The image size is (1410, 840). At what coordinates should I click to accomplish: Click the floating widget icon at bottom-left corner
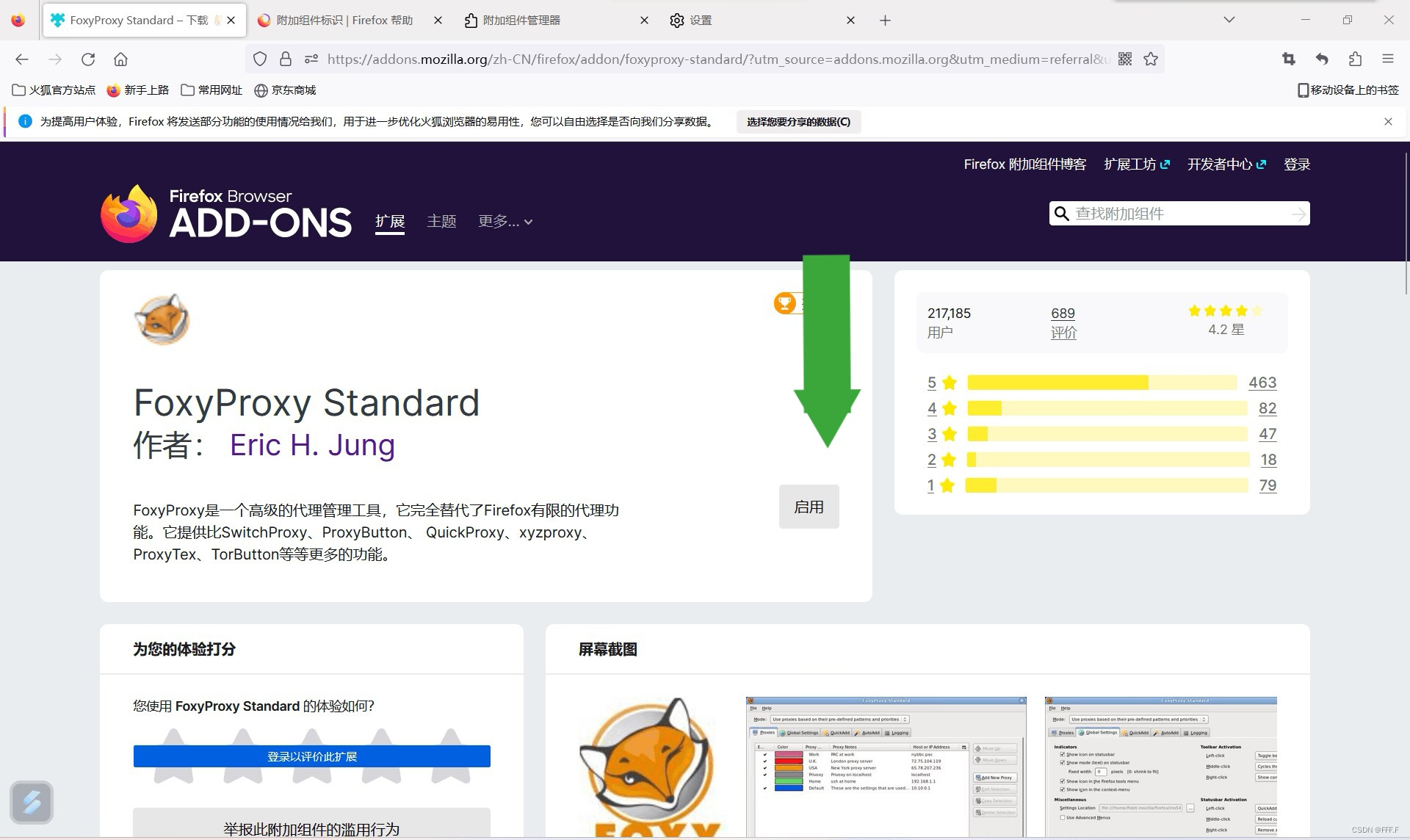pos(32,802)
